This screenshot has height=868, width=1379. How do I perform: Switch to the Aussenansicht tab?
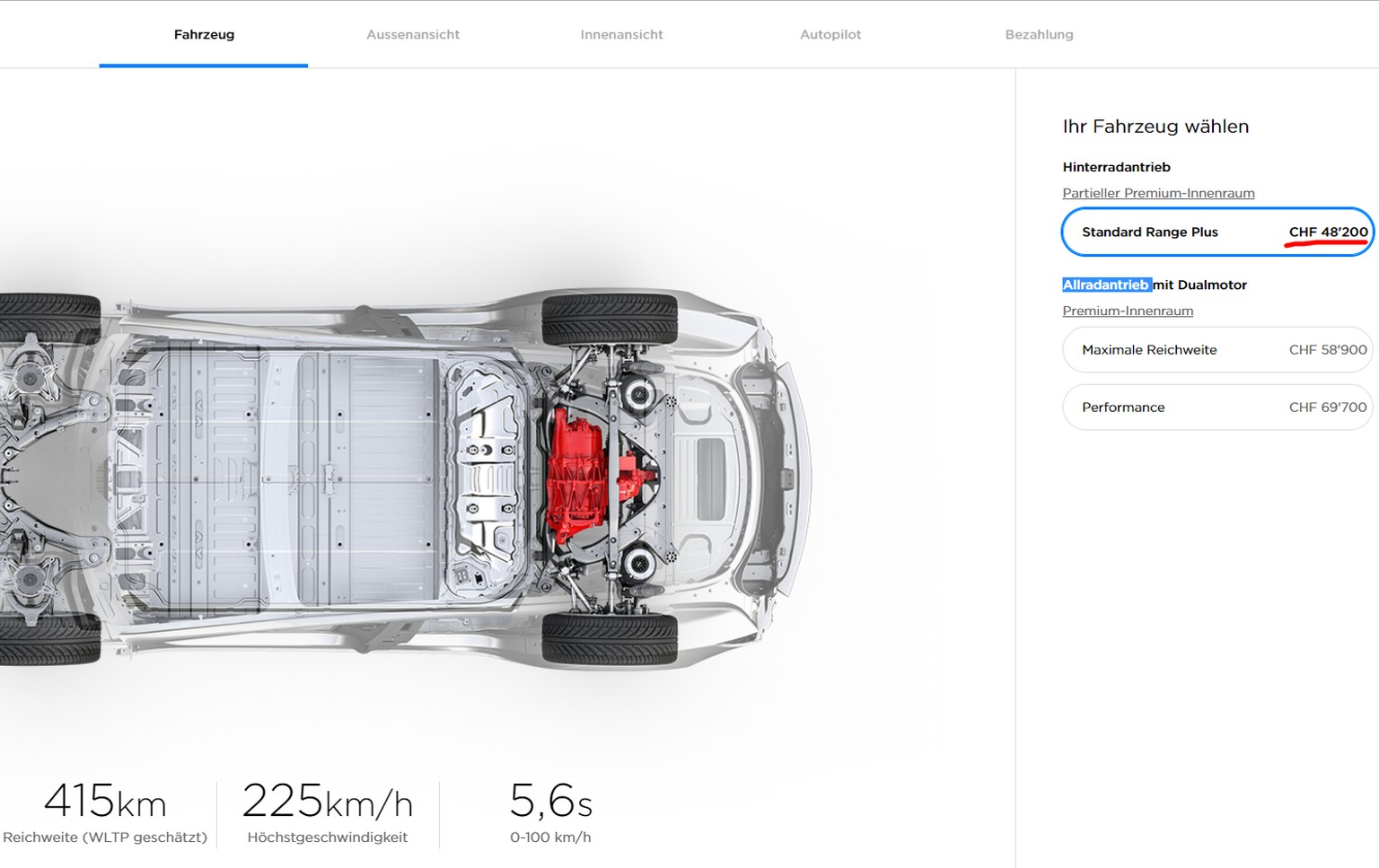pyautogui.click(x=412, y=34)
